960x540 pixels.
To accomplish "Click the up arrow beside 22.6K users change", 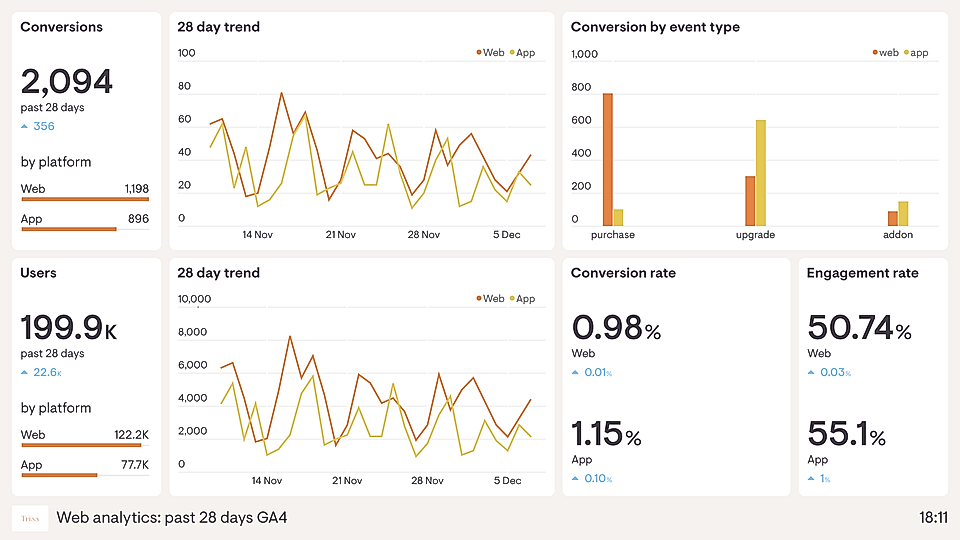I will pyautogui.click(x=24, y=373).
